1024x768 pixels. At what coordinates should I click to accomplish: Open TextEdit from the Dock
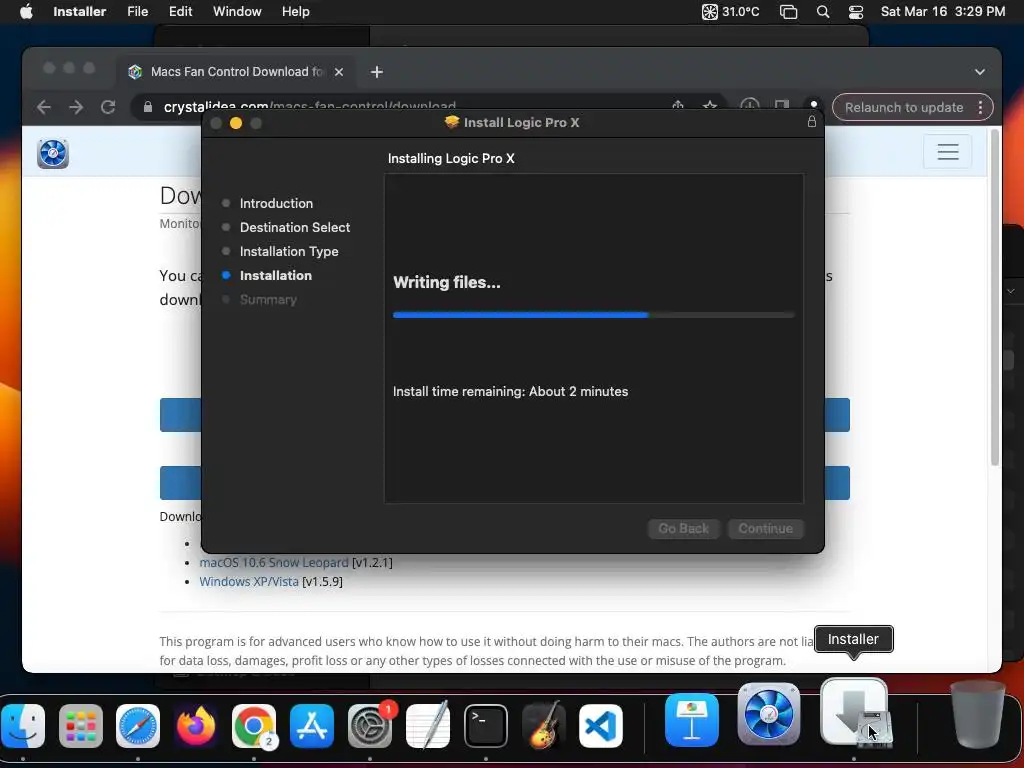point(428,726)
